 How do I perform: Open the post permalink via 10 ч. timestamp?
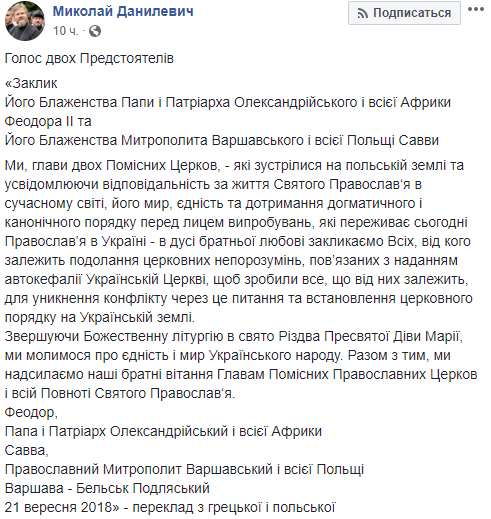click(x=66, y=31)
